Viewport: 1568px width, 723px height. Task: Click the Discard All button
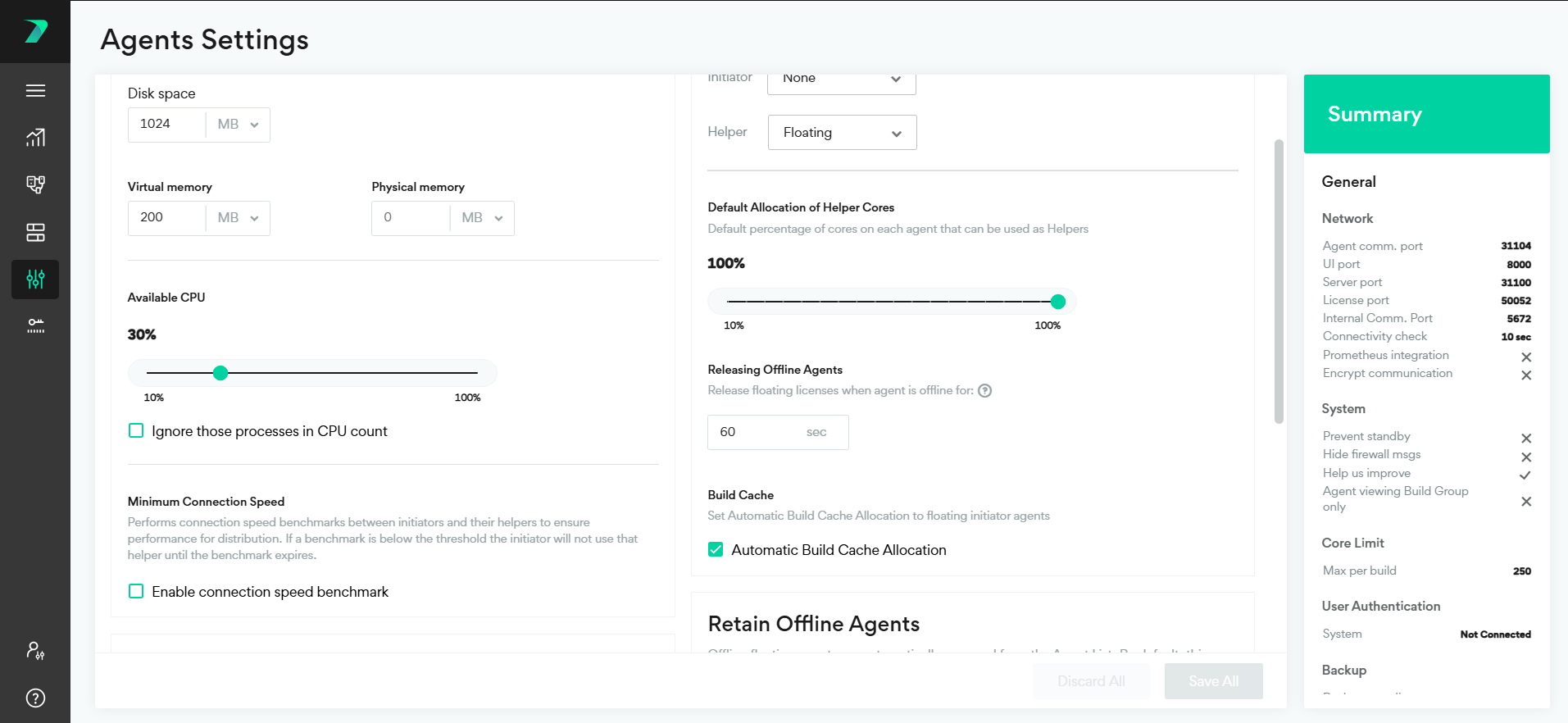pyautogui.click(x=1091, y=681)
